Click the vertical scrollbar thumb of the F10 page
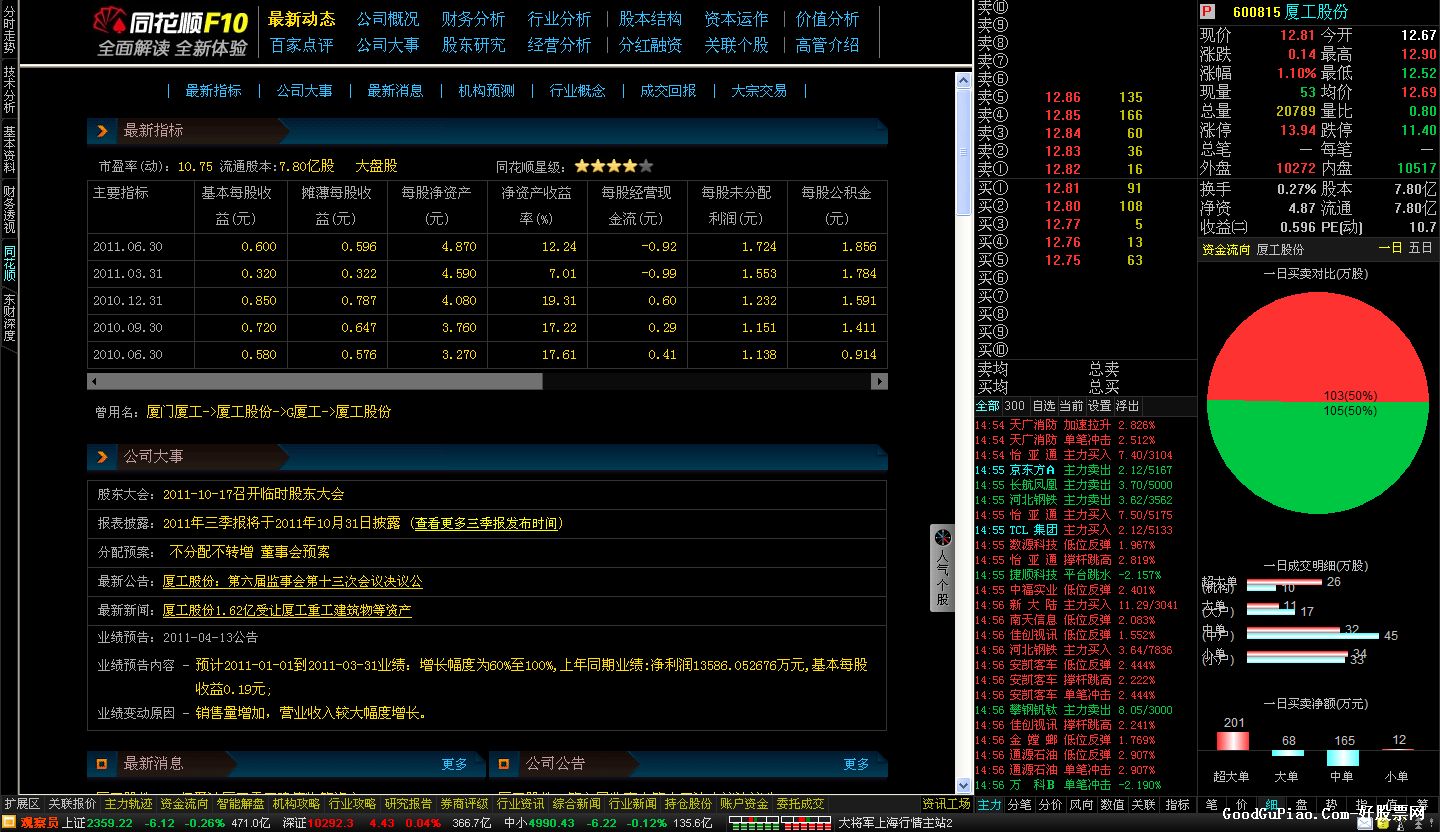Viewport: 1440px width, 832px height. (x=964, y=150)
